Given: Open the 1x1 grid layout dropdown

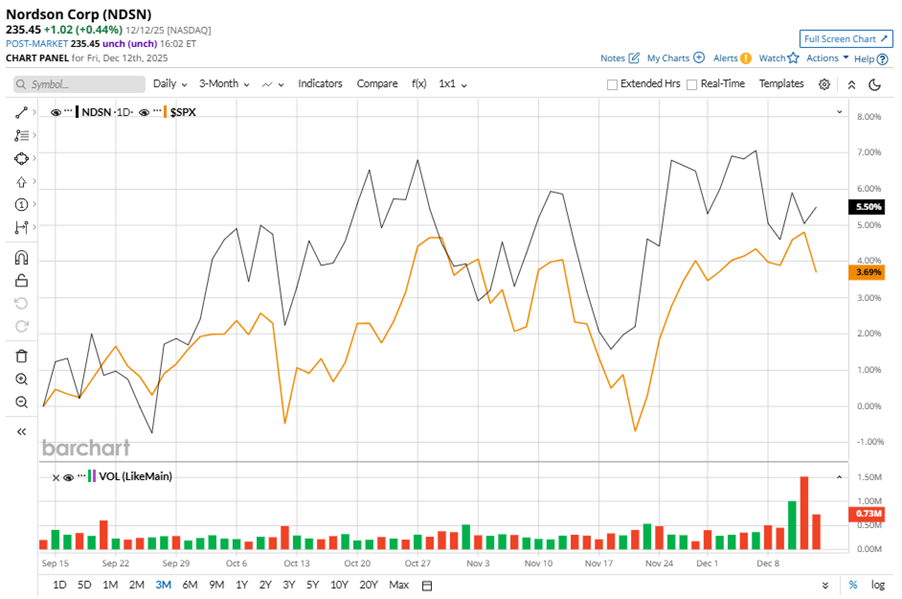Looking at the screenshot, I should pos(453,84).
